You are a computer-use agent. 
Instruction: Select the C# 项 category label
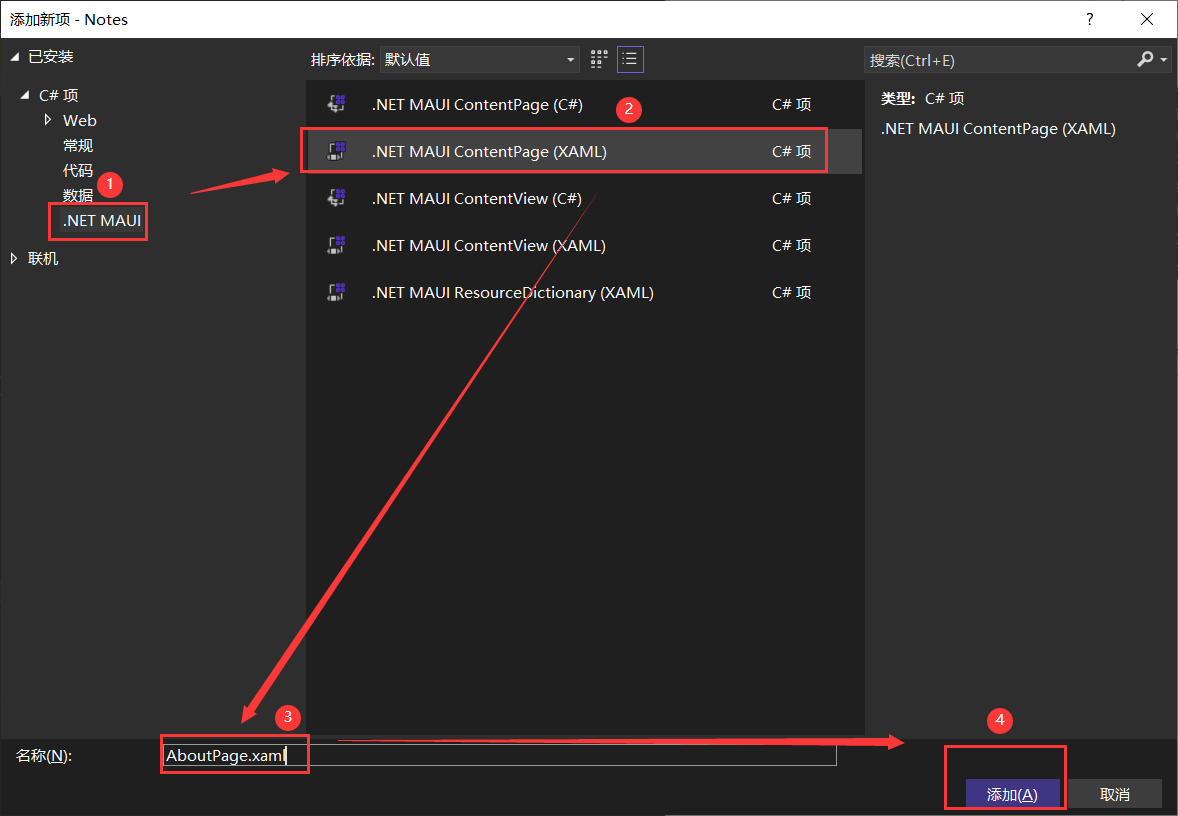pos(59,95)
